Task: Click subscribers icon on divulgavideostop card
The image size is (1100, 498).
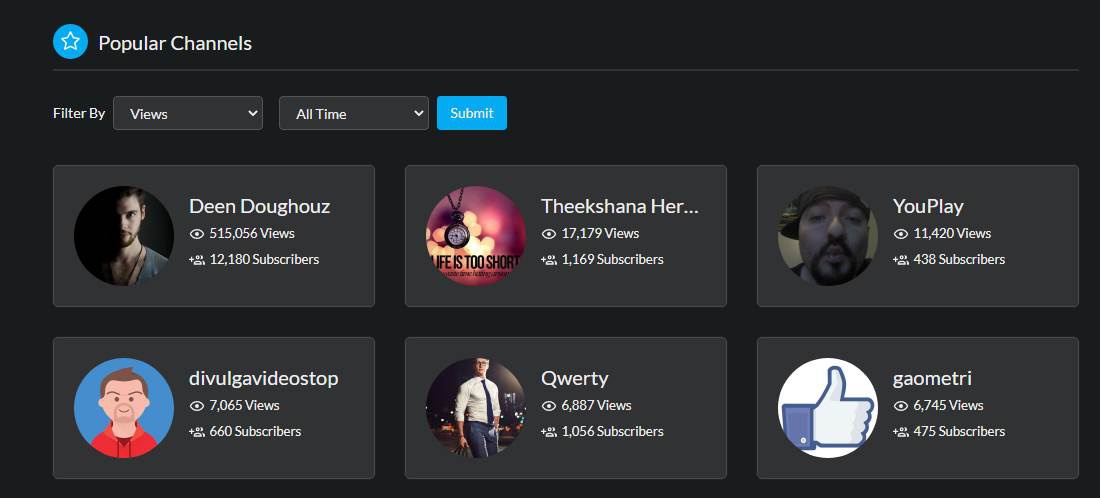Action: (x=196, y=432)
